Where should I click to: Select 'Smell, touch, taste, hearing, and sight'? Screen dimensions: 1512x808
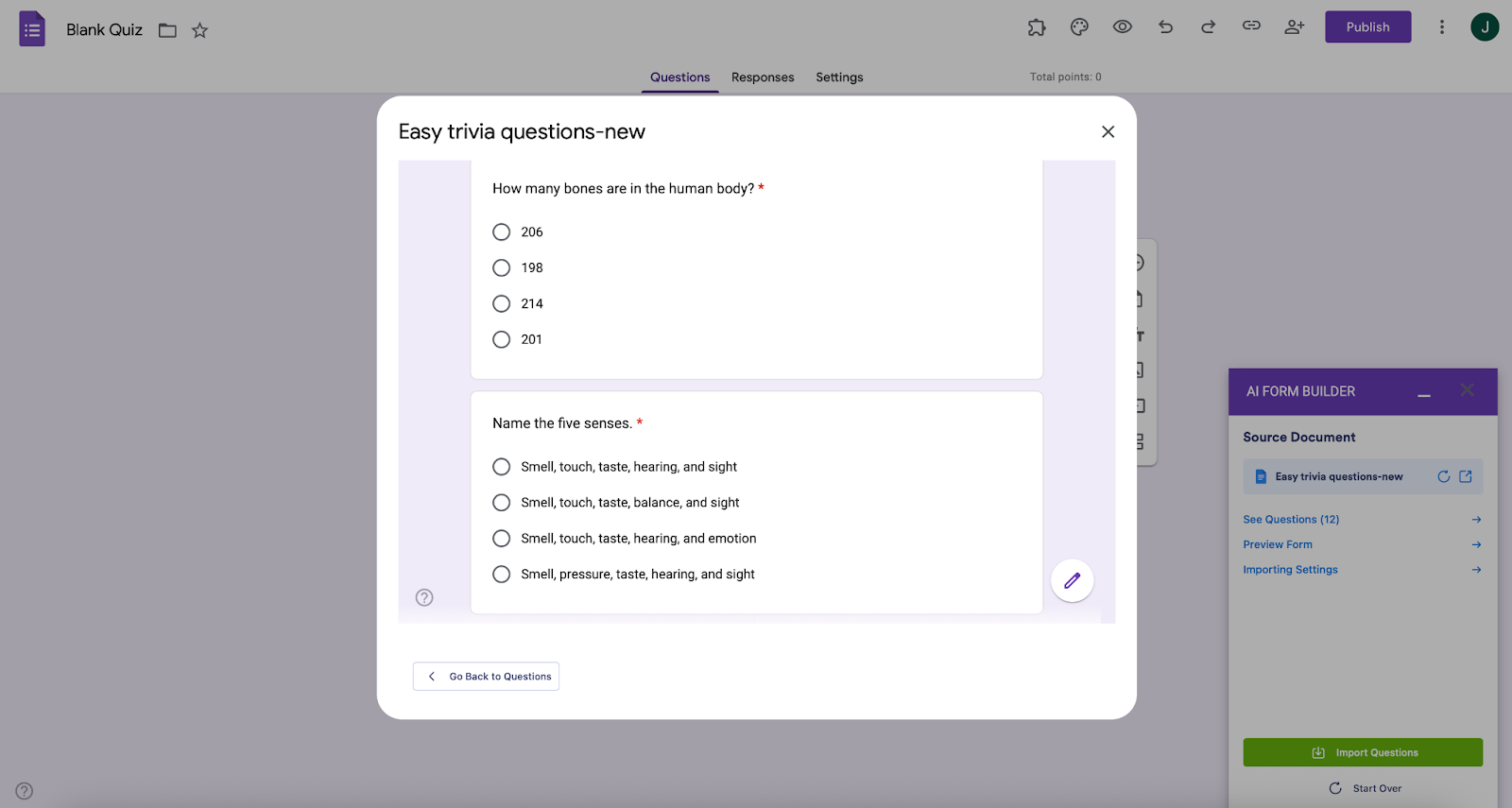(501, 466)
